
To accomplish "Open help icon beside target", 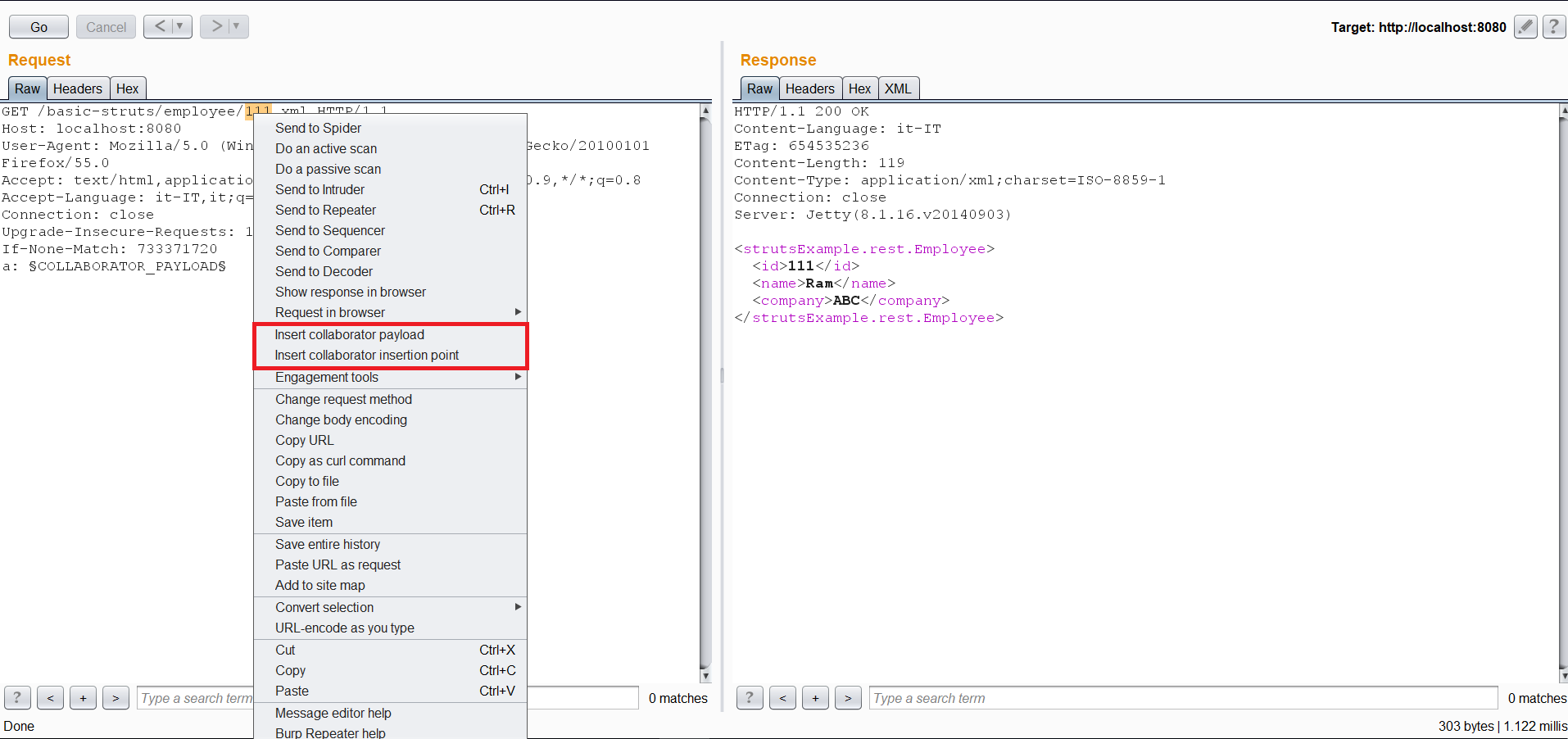I will 1553,26.
